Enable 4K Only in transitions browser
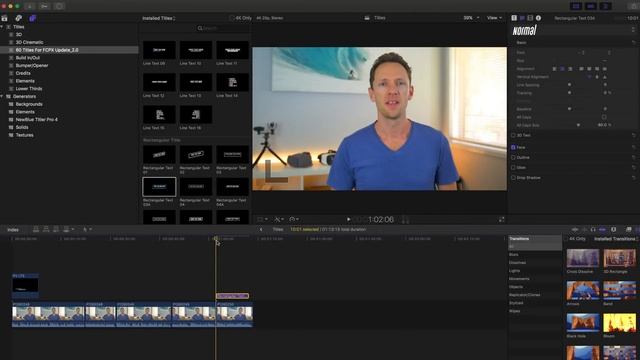The height and width of the screenshot is (360, 640). point(567,239)
